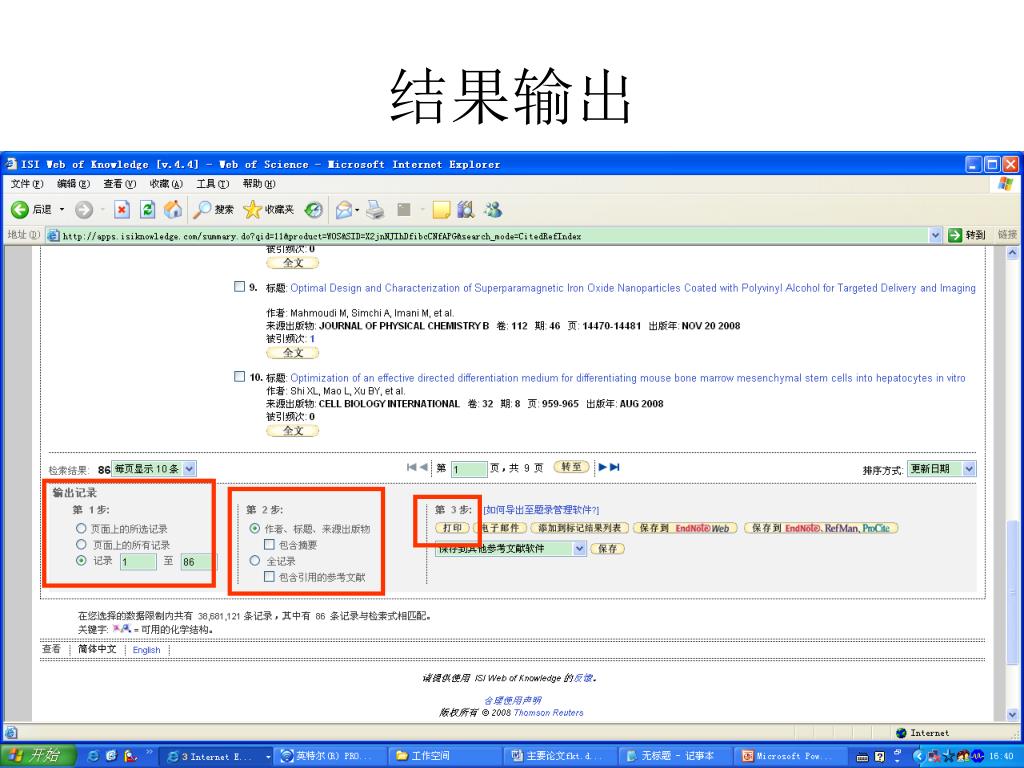The height and width of the screenshot is (768, 1024).
Task: Open the History clock icon
Action: [314, 210]
